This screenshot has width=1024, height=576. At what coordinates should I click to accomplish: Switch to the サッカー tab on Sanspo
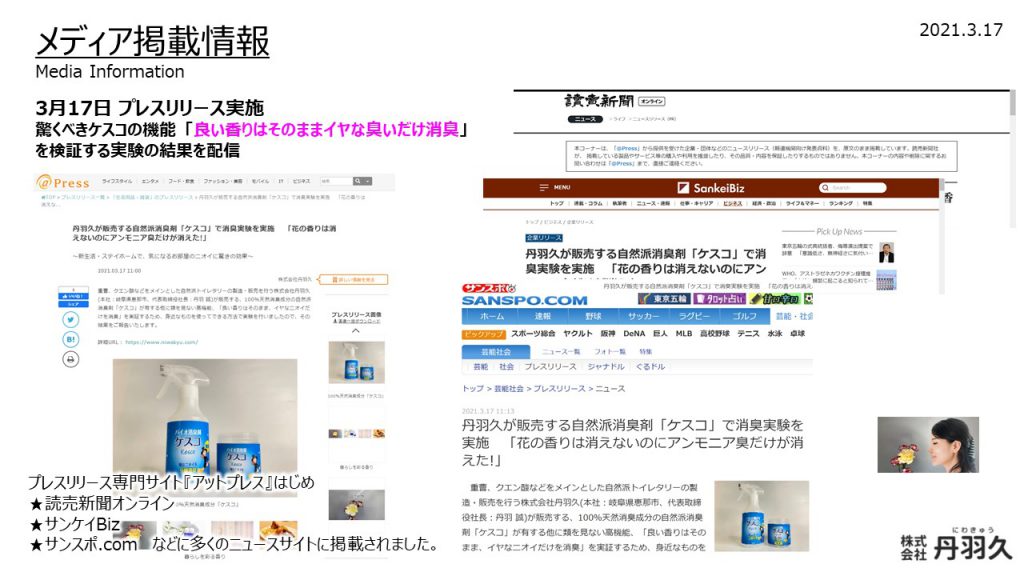(644, 316)
